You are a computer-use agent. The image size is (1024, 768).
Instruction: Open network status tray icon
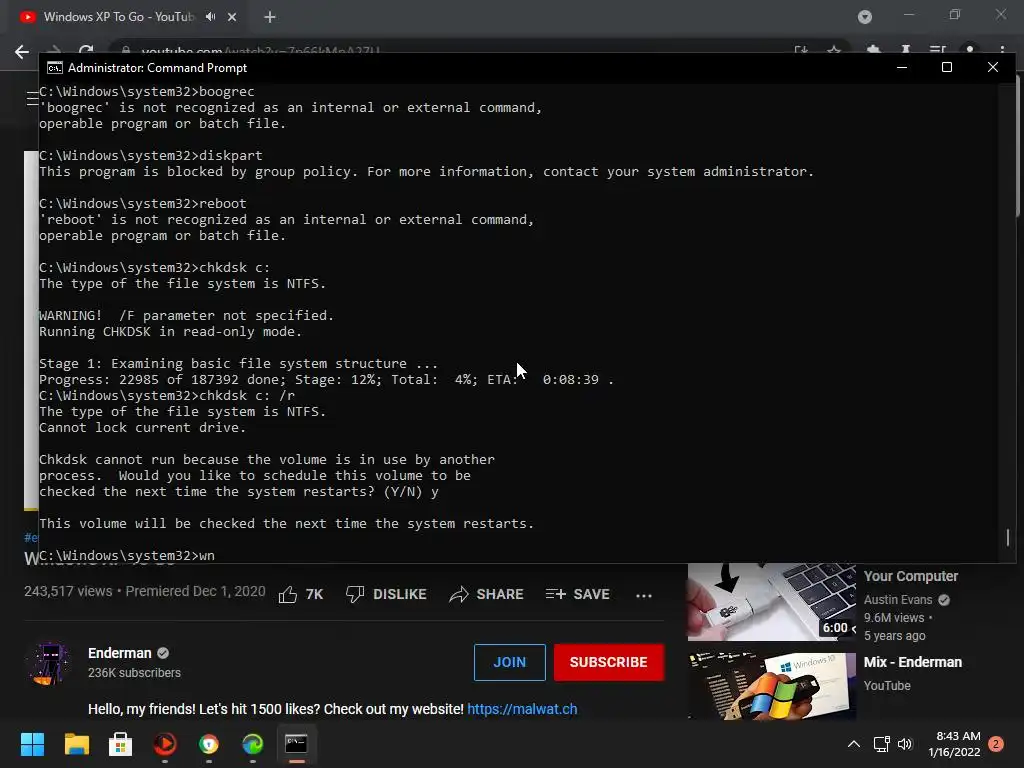[x=882, y=744]
